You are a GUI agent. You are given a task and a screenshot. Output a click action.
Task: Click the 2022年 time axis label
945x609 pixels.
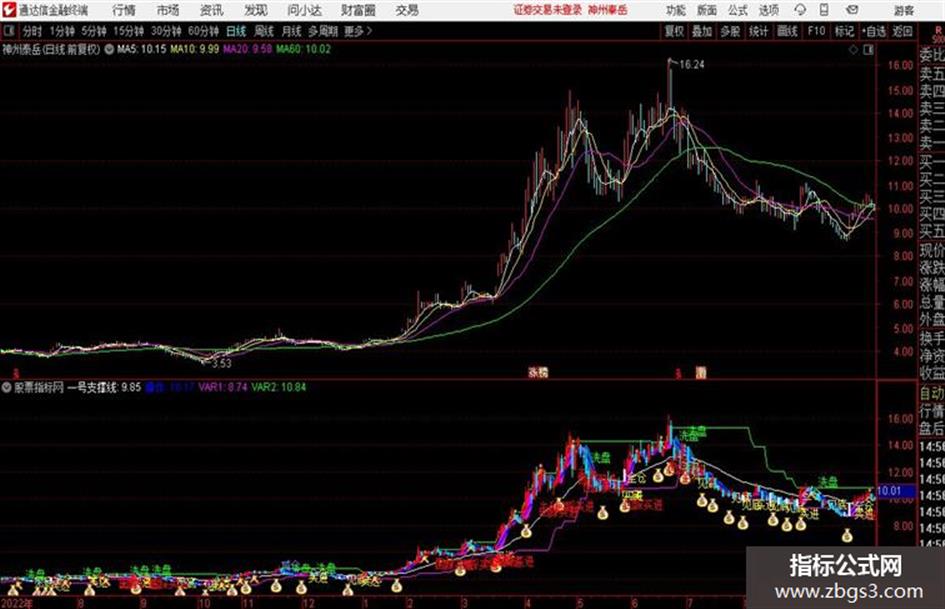point(16,603)
